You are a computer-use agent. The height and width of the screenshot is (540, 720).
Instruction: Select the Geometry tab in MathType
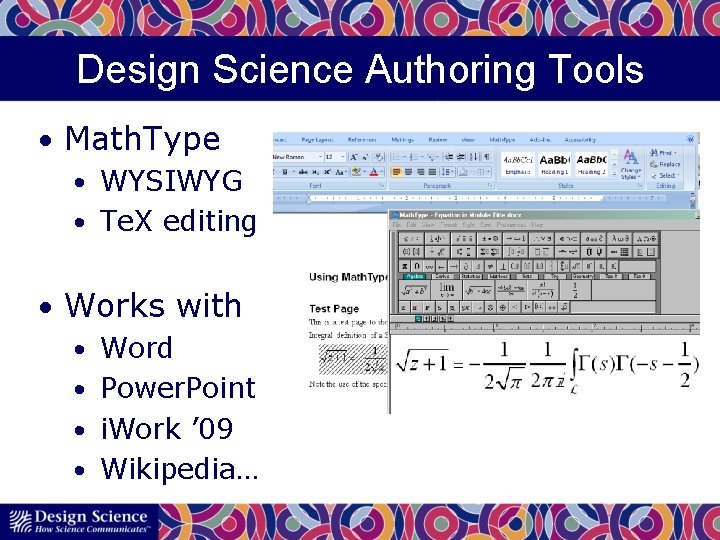(x=582, y=276)
